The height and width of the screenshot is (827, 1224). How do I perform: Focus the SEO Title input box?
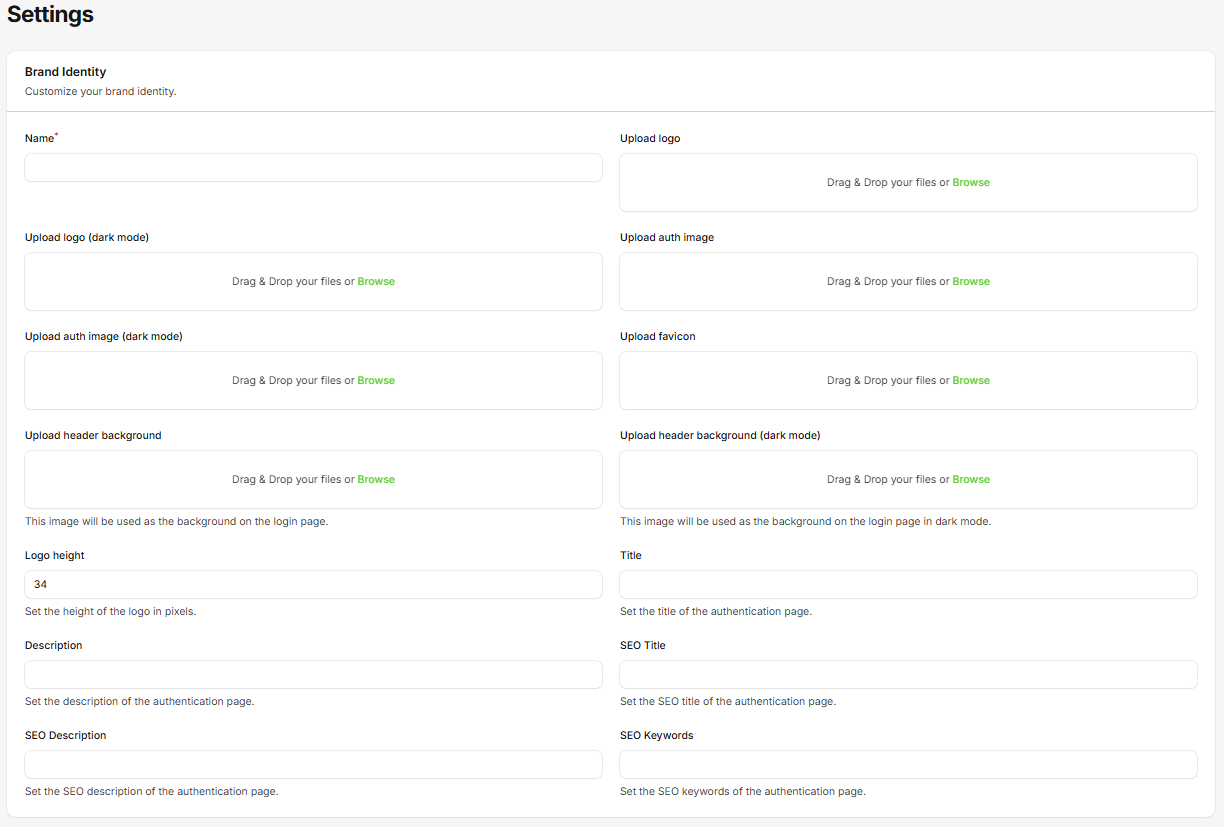908,674
